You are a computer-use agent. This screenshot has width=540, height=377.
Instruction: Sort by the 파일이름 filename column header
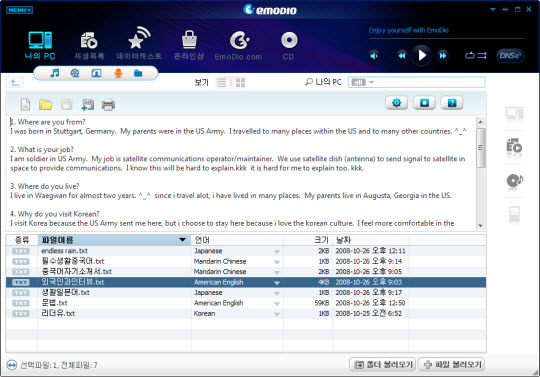(x=114, y=240)
